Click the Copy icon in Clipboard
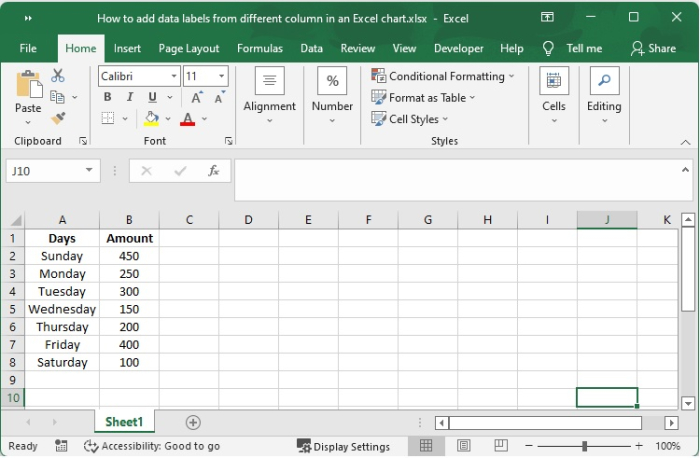The width and height of the screenshot is (700, 458). tap(58, 97)
